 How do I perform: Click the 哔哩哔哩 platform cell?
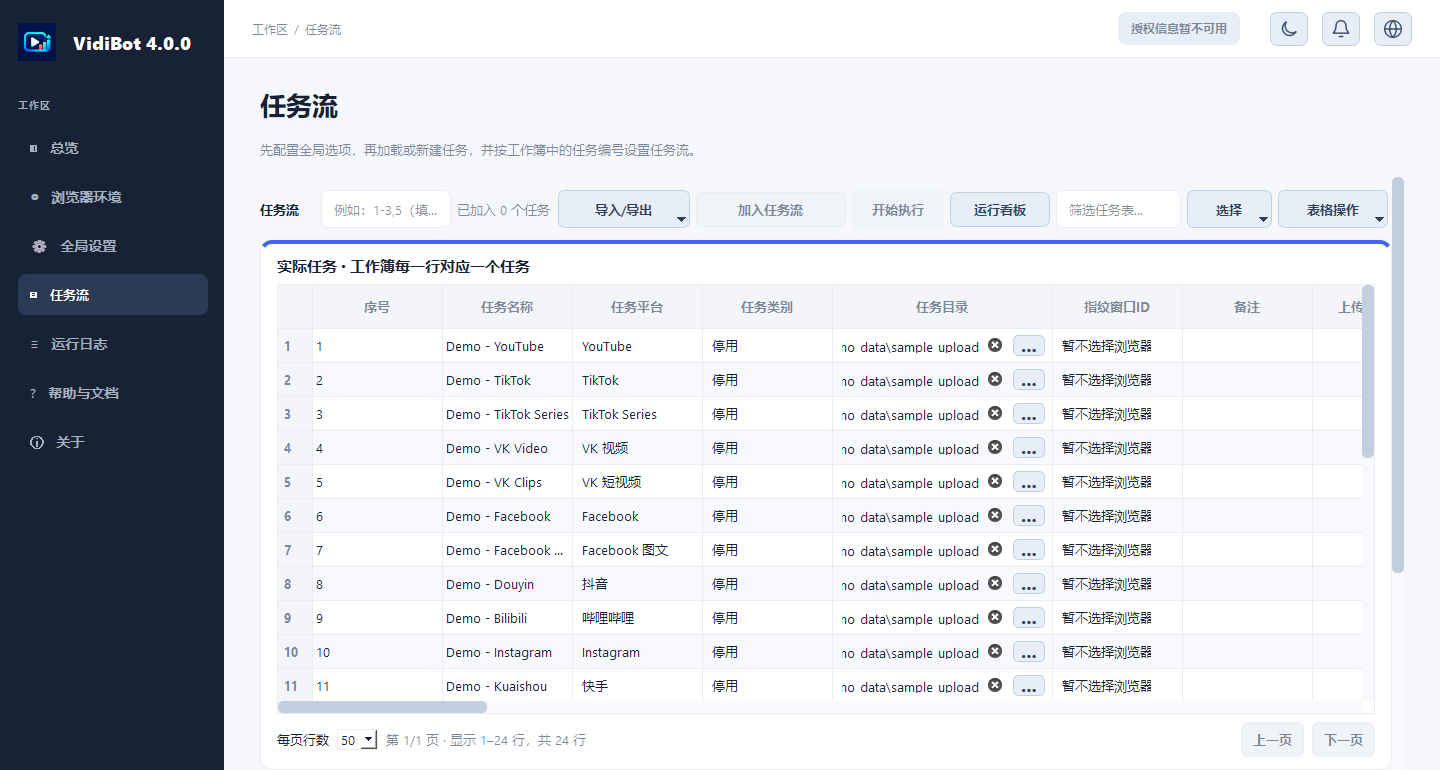click(637, 618)
